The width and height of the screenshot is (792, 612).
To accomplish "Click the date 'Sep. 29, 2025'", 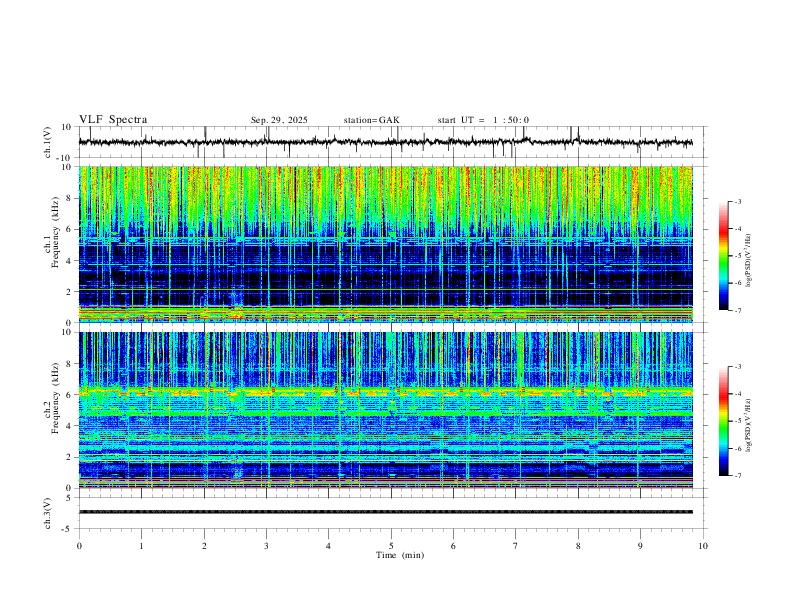I will (x=279, y=120).
